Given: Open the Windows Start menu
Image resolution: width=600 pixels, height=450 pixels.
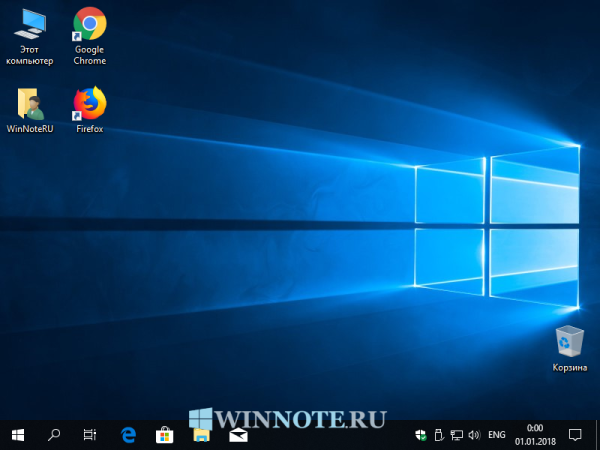Looking at the screenshot, I should (18, 435).
